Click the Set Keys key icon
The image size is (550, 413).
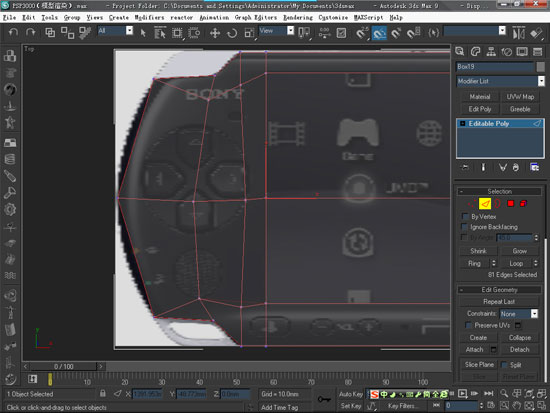(x=324, y=399)
